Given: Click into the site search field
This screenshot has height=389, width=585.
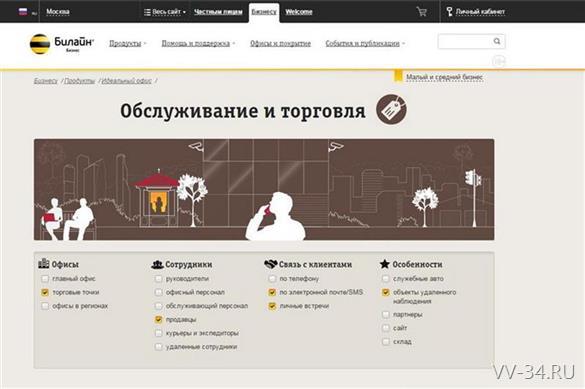Looking at the screenshot, I should tap(465, 41).
